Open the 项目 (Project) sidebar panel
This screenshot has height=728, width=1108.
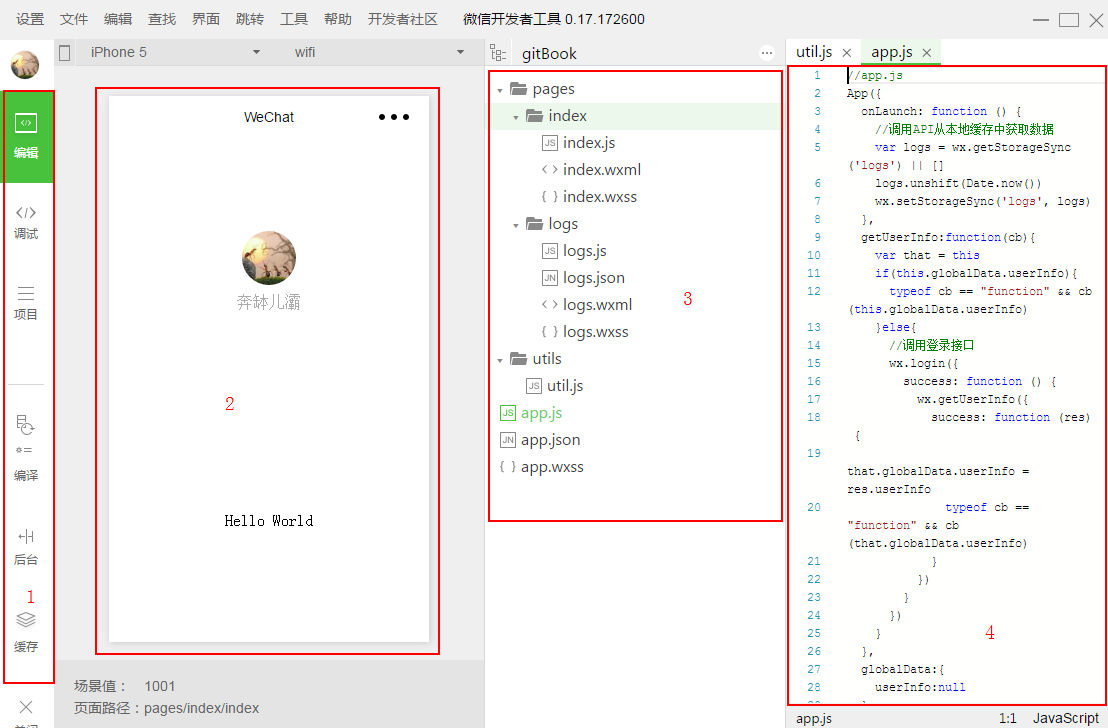point(26,303)
